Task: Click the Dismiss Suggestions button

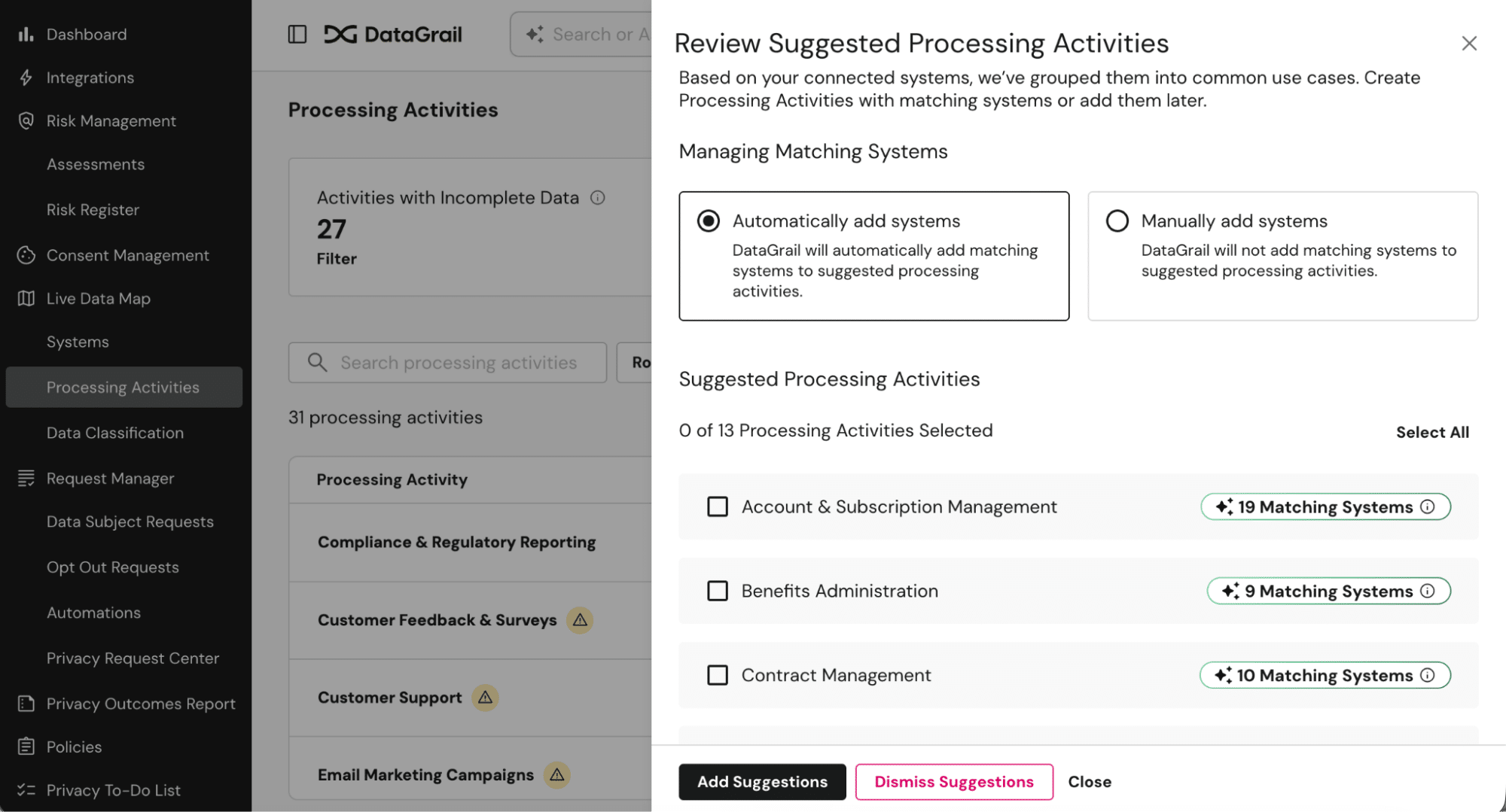Action: tap(954, 782)
